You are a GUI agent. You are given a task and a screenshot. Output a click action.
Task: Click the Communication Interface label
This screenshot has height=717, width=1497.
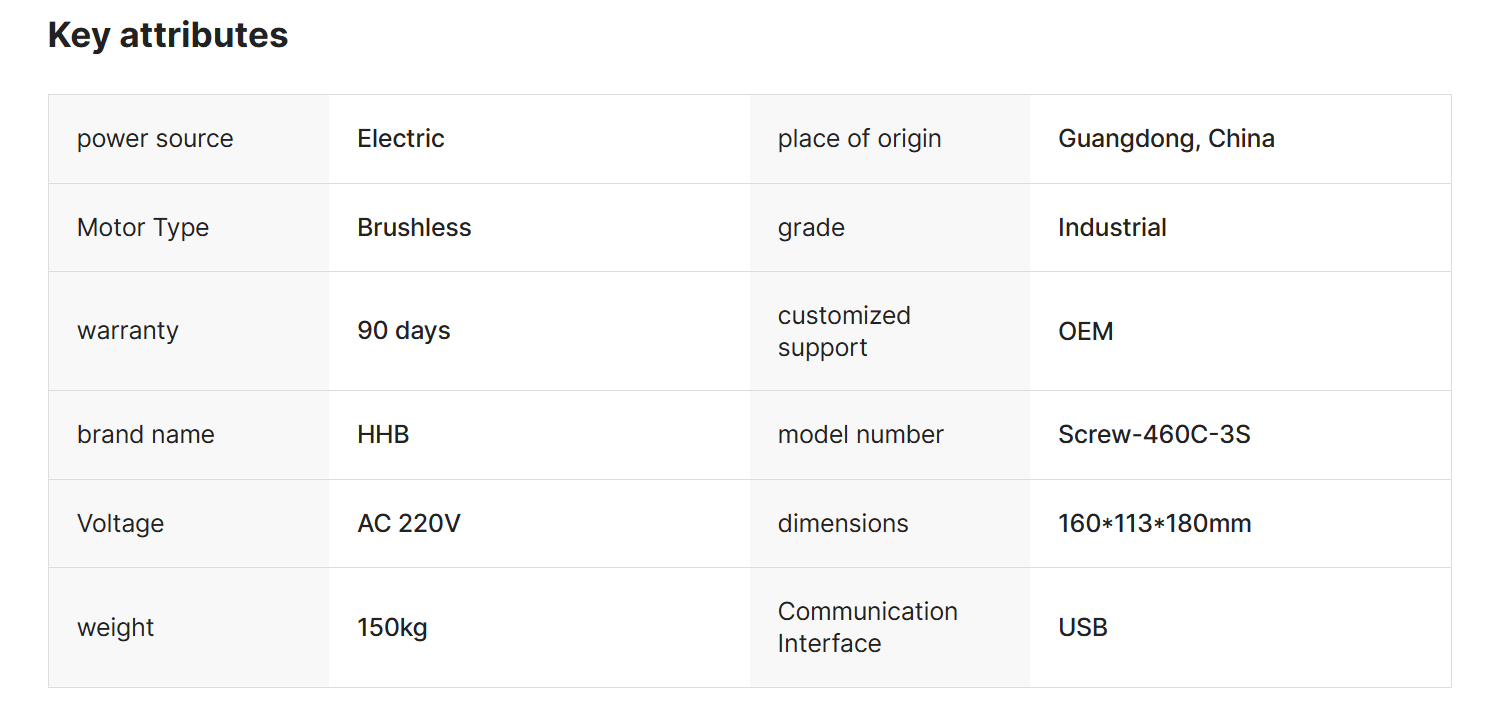click(867, 627)
